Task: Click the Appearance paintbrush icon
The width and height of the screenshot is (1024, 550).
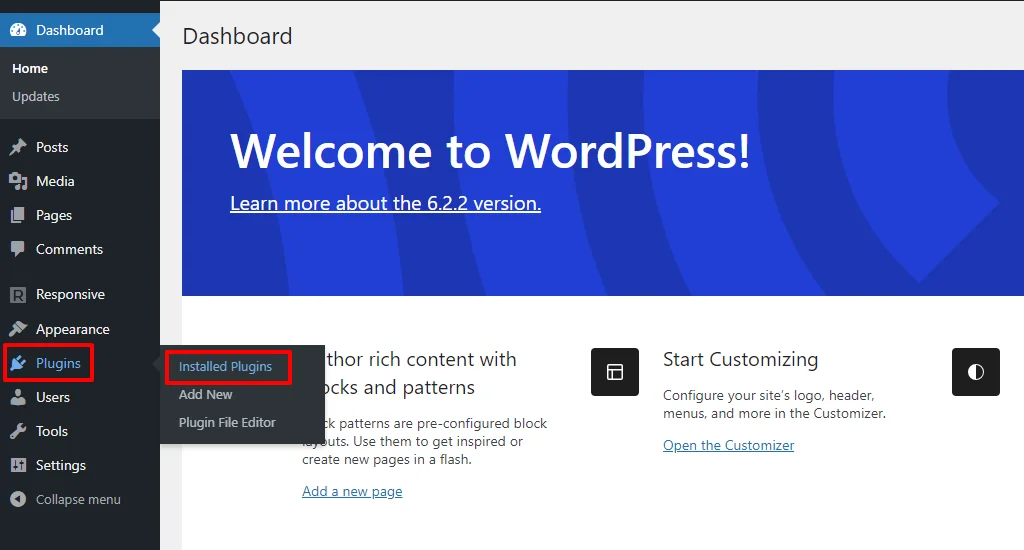Action: (x=18, y=329)
